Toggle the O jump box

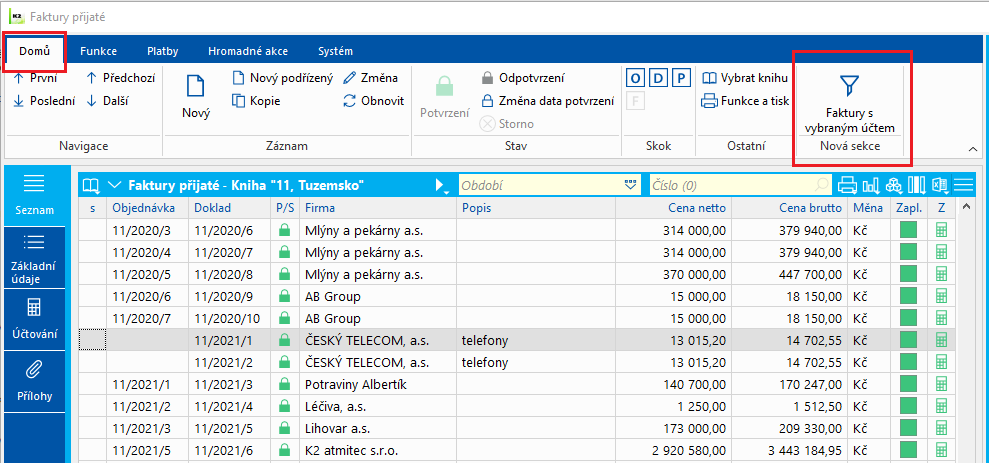pos(635,78)
